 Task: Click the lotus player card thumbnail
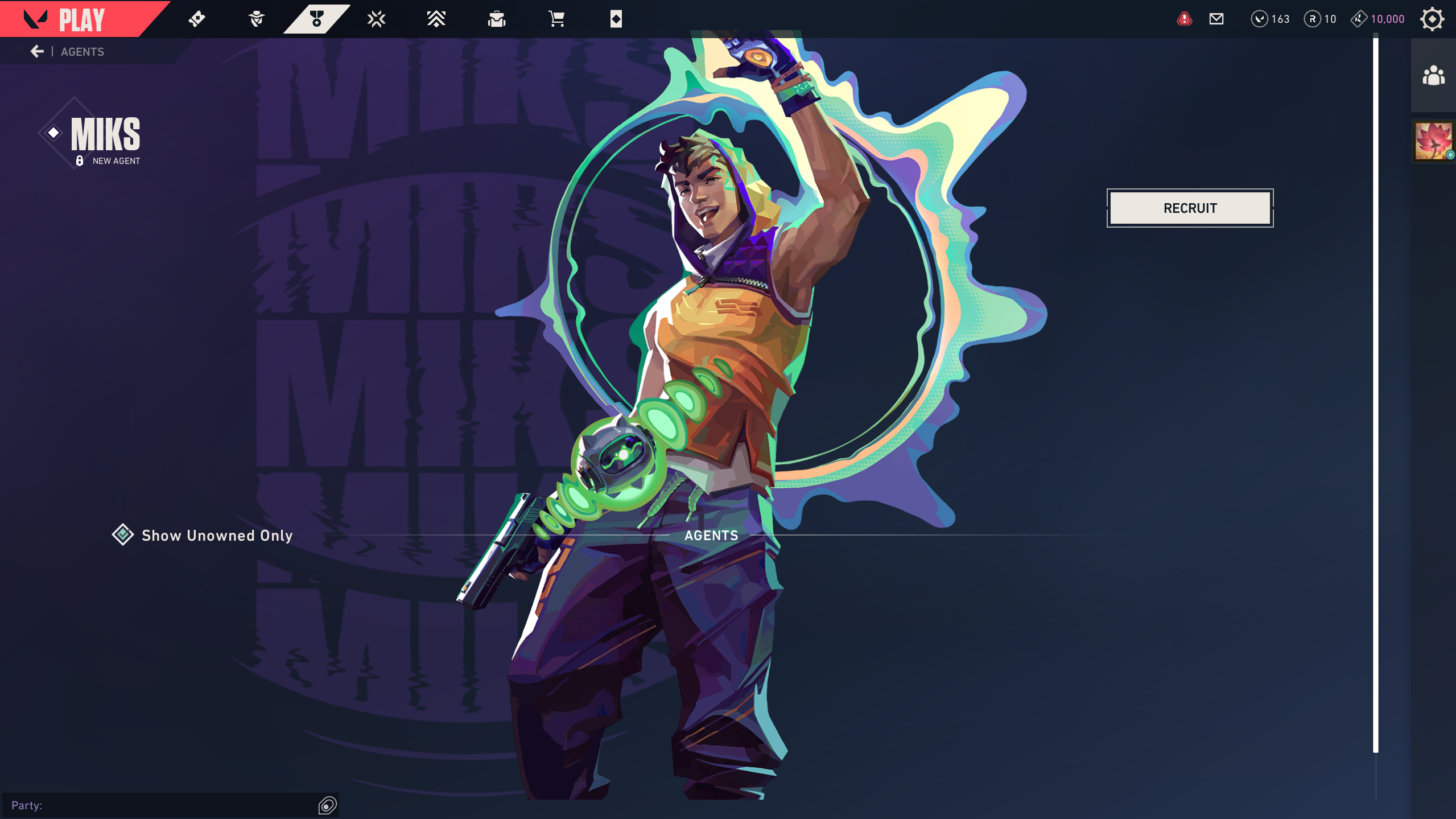1433,141
